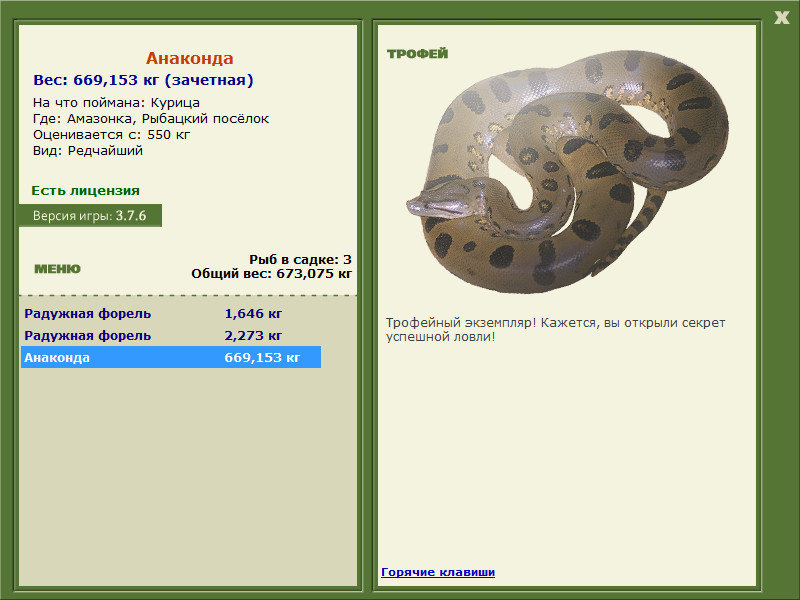Screen dimensions: 800x600
Task: Click the Общий вес: 673,075 кг text
Action: click(271, 273)
